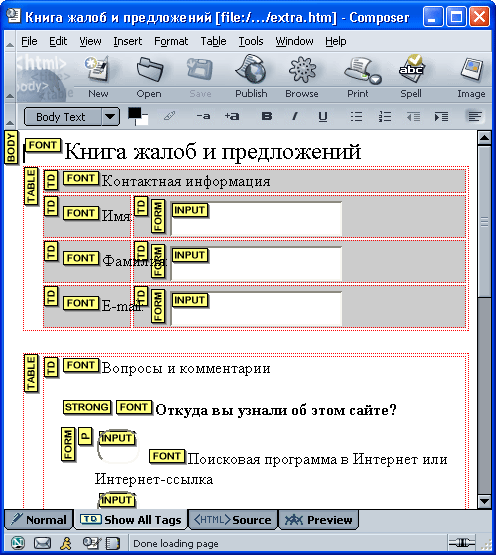The width and height of the screenshot is (496, 555).
Task: Open the Format menu
Action: coord(171,41)
